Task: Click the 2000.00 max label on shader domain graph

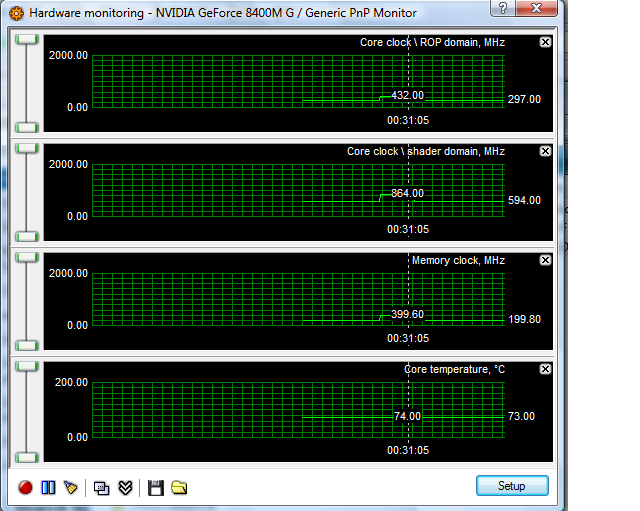Action: click(68, 164)
